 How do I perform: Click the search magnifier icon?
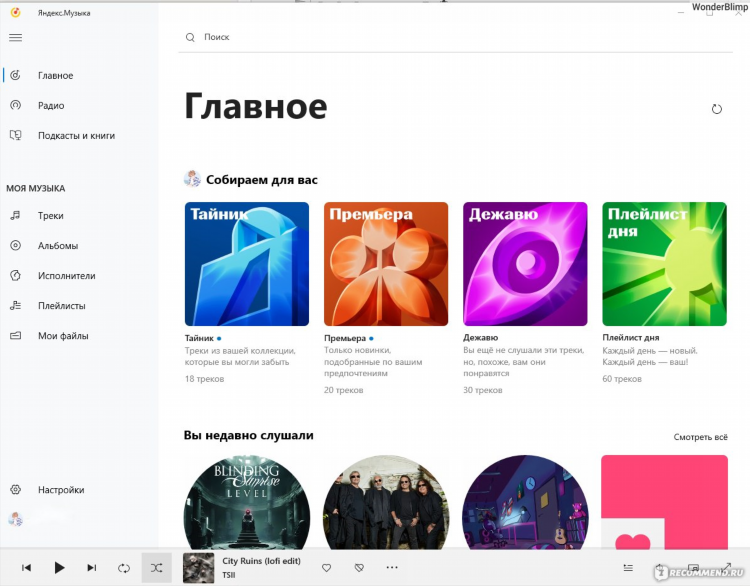pos(190,37)
